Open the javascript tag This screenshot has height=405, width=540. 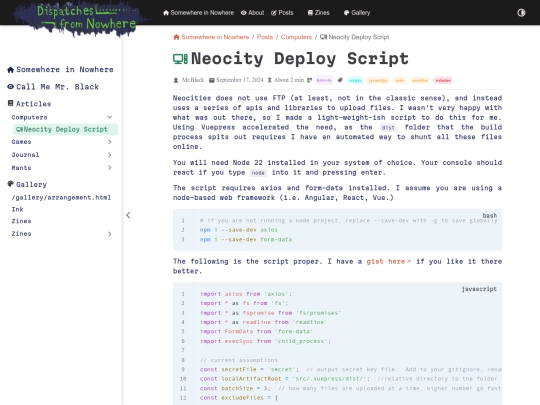(378, 80)
